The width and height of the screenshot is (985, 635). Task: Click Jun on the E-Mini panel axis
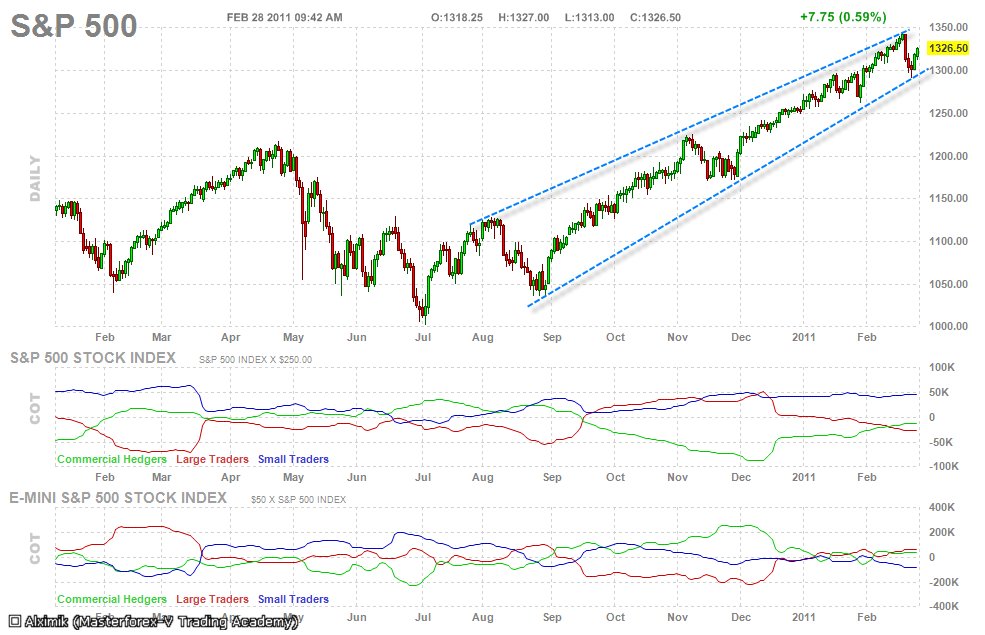pos(357,617)
